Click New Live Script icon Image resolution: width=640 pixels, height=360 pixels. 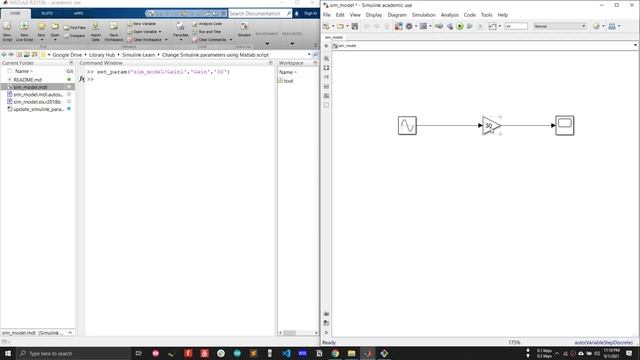pyautogui.click(x=24, y=31)
